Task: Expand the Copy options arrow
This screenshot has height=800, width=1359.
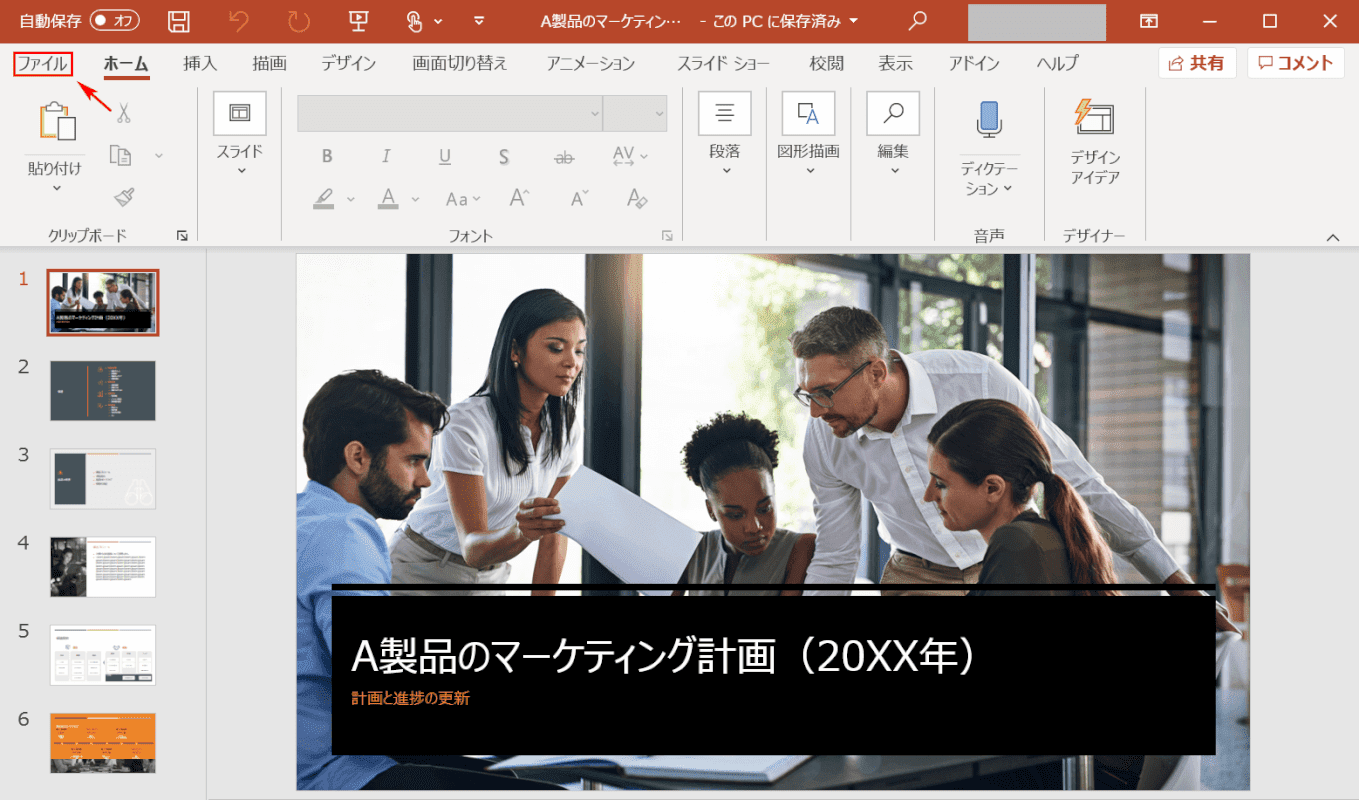Action: pos(158,156)
